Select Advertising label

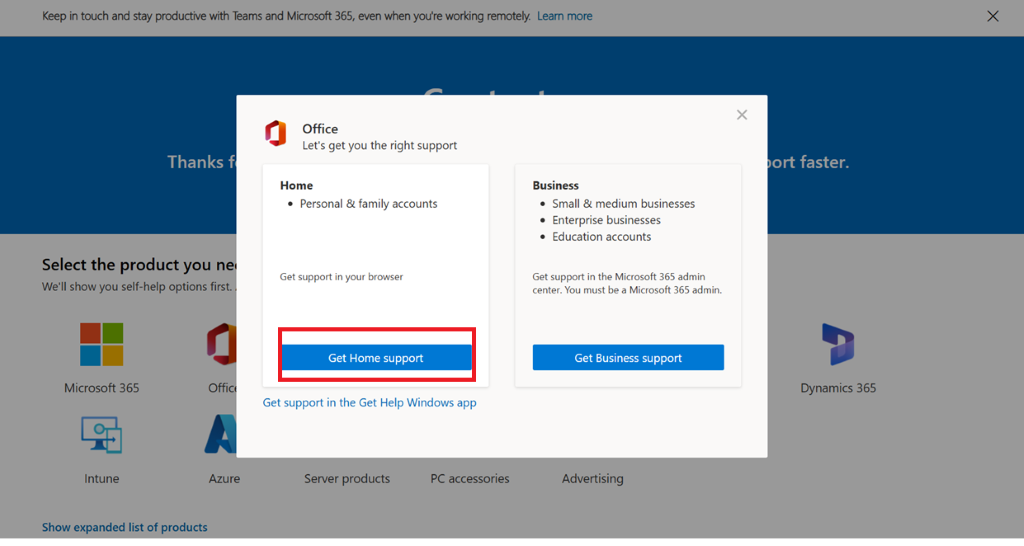coord(592,479)
